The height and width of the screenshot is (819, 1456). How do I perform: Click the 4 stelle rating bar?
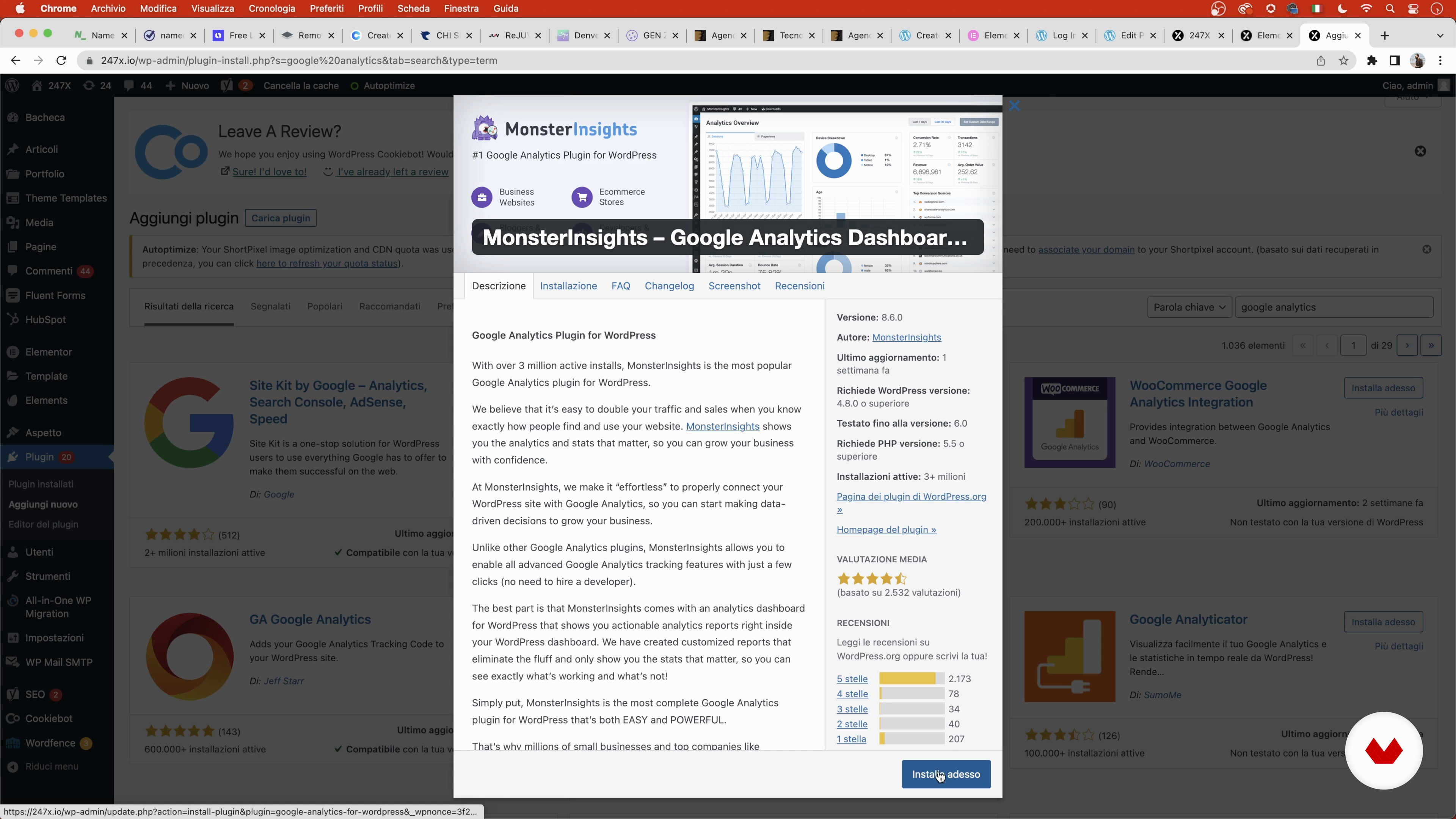(x=911, y=693)
